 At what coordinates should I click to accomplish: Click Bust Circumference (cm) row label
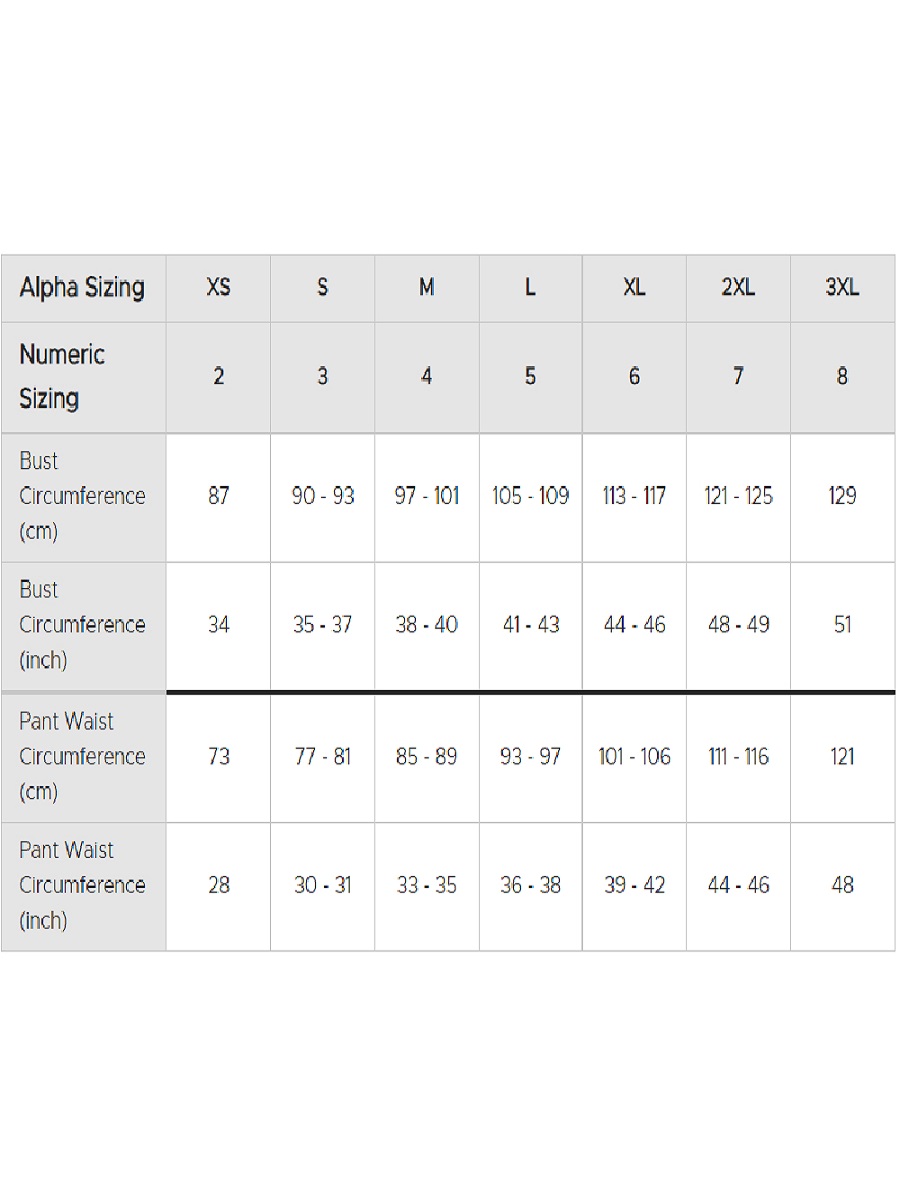click(x=82, y=496)
